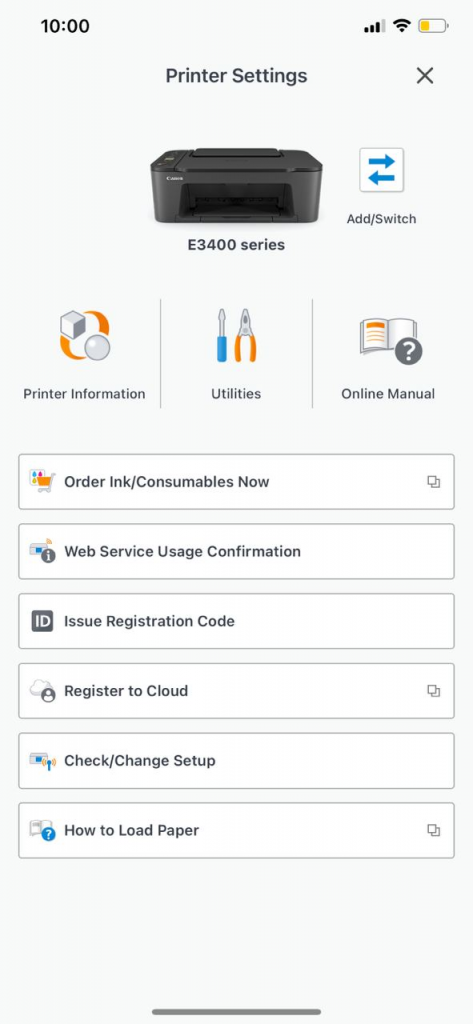Open Printer Information icon
Screen dimensions: 473x1024
(x=85, y=335)
